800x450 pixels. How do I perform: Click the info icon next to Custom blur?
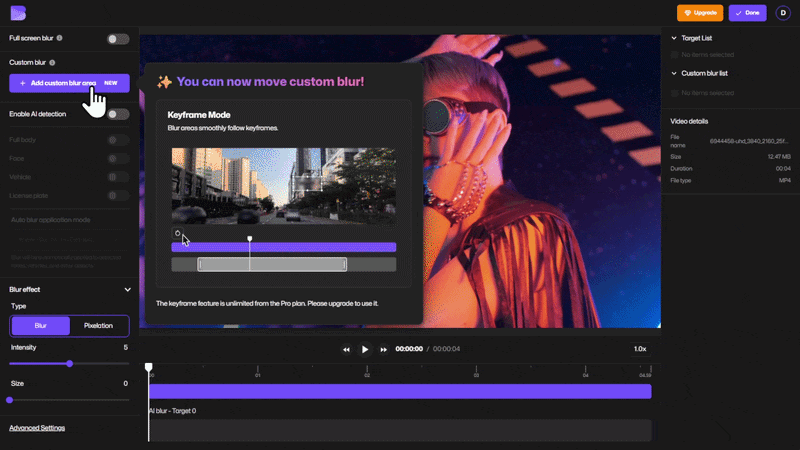pos(52,63)
